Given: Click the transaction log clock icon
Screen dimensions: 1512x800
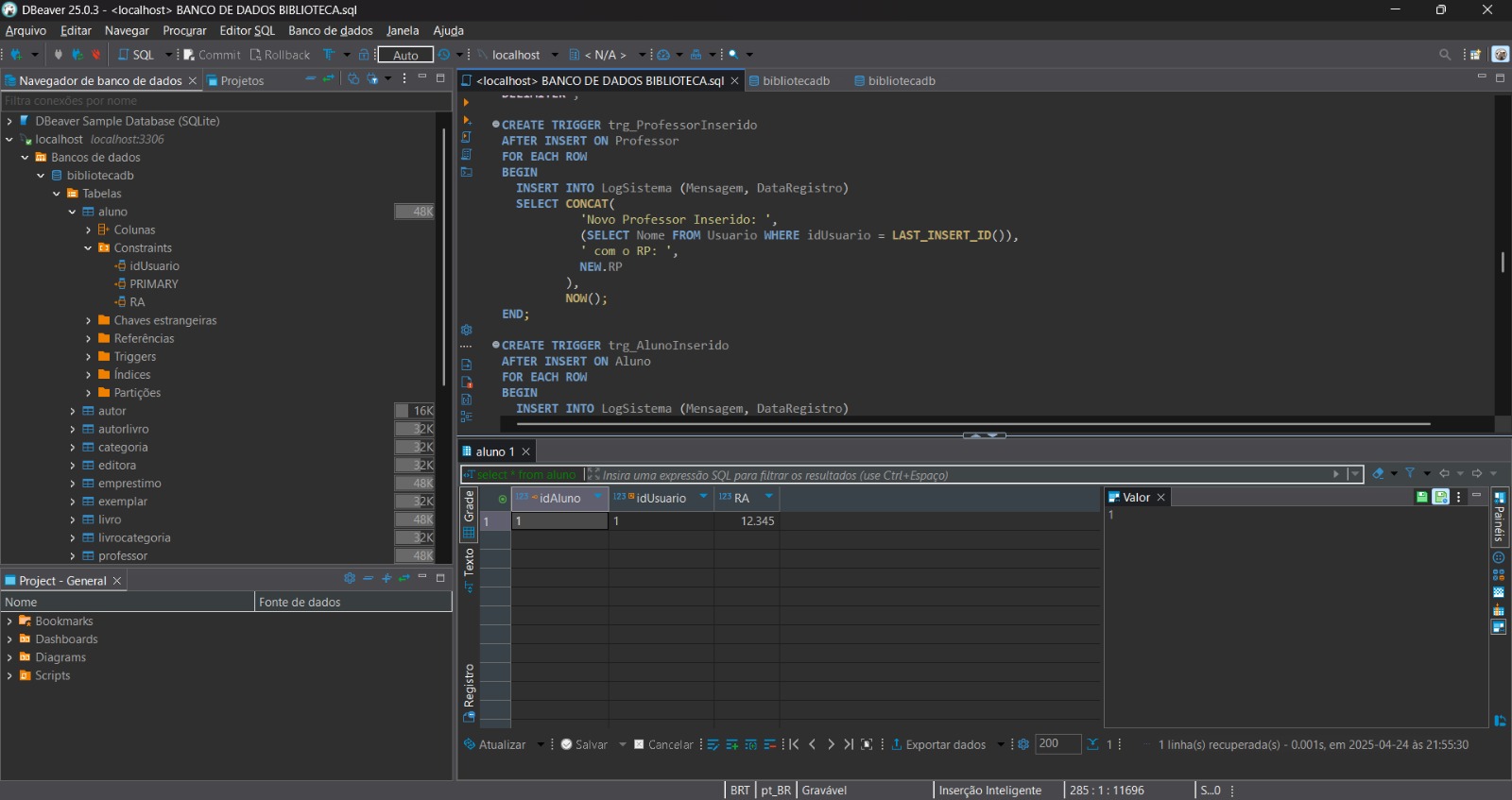Looking at the screenshot, I should (444, 55).
